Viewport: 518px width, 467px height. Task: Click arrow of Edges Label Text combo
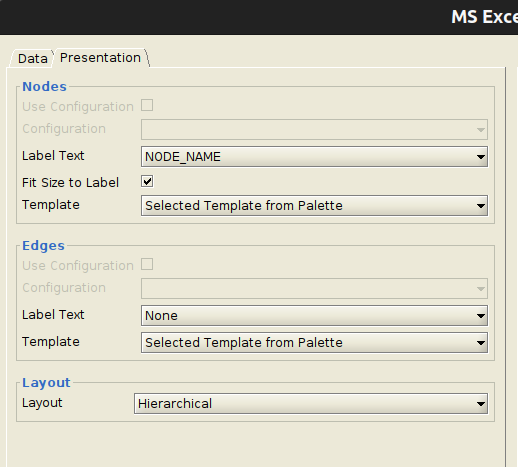point(480,316)
